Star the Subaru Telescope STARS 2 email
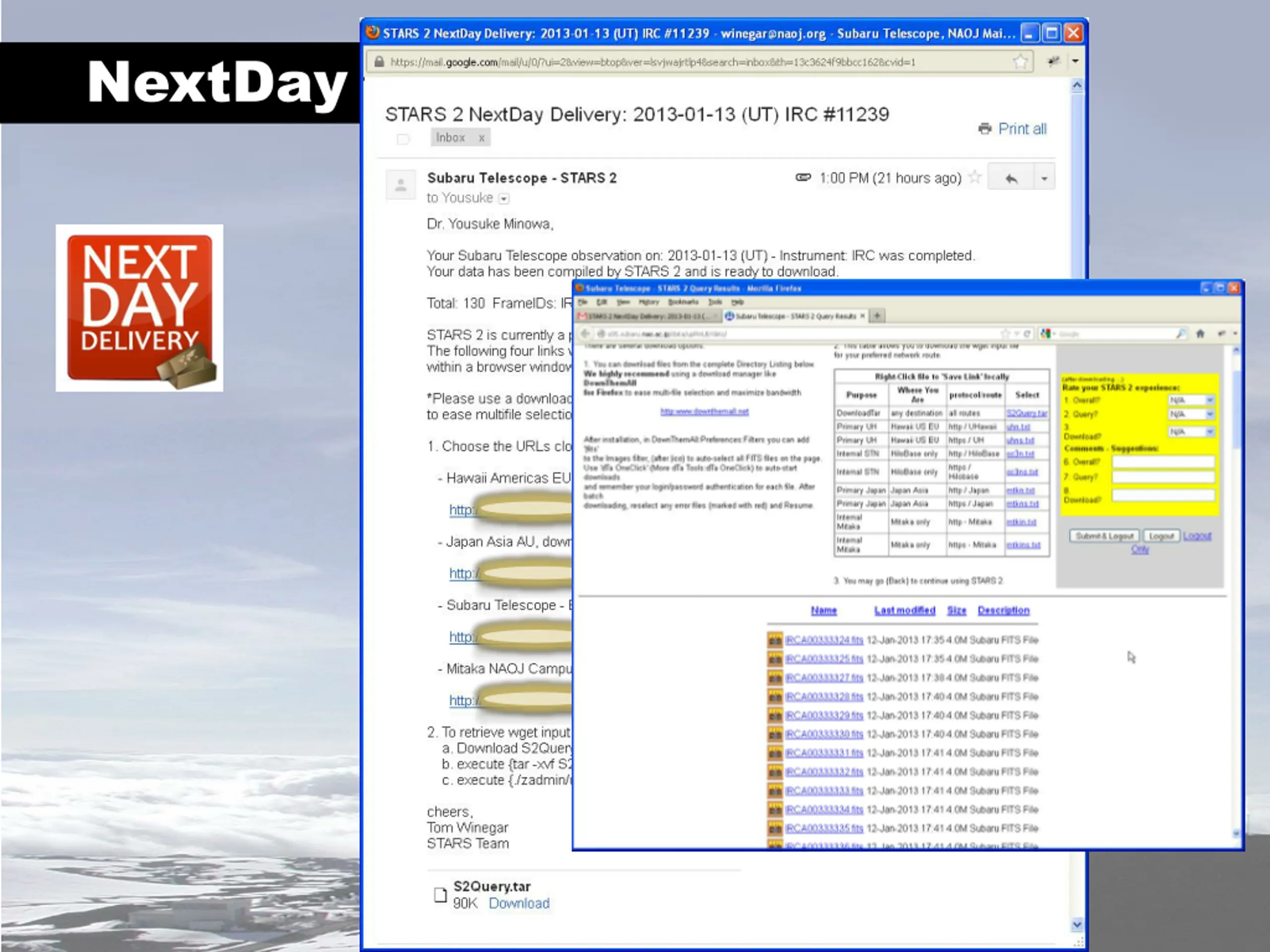The image size is (1270, 952). click(974, 178)
